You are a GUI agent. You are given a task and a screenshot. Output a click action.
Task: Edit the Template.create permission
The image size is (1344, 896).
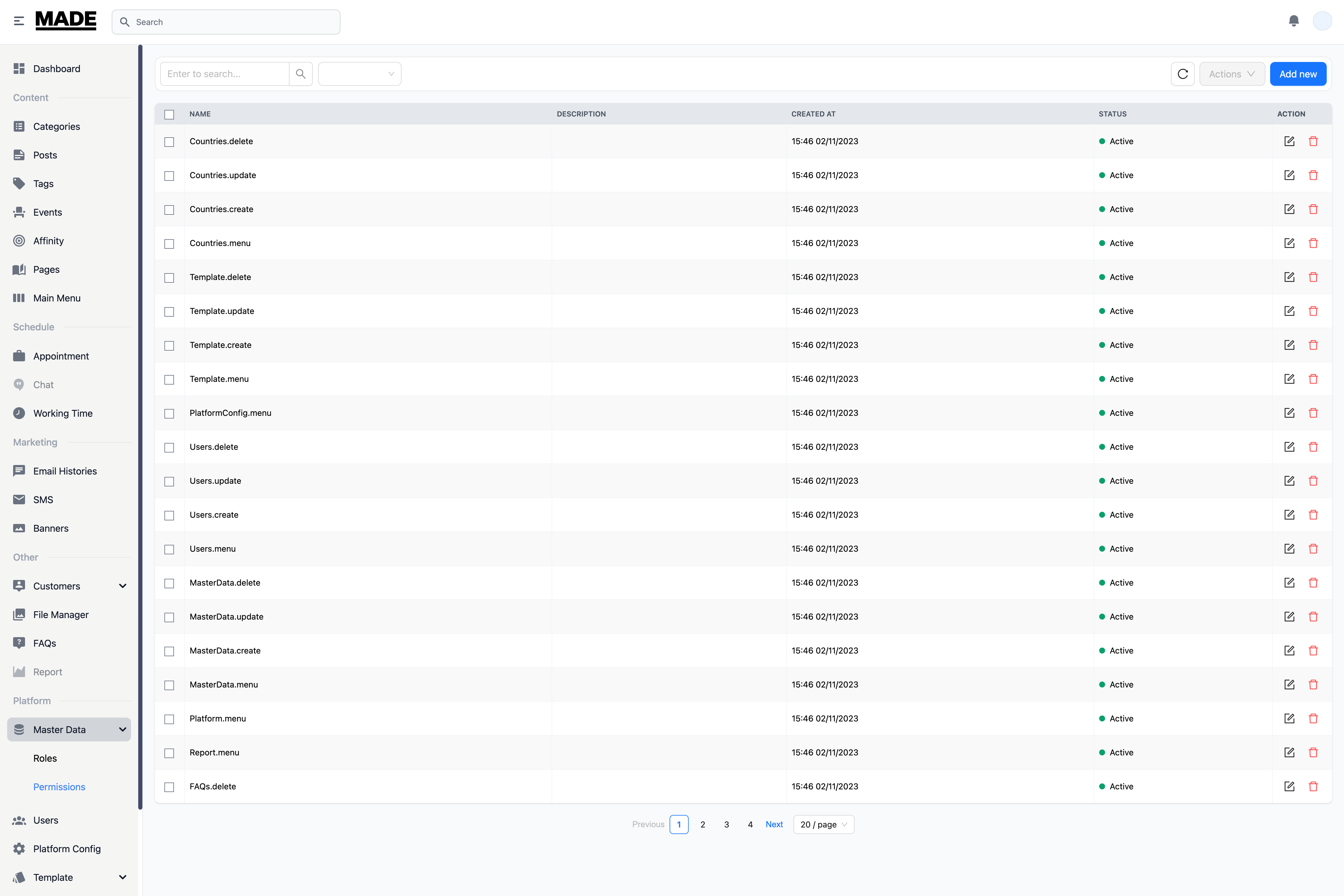point(1289,345)
